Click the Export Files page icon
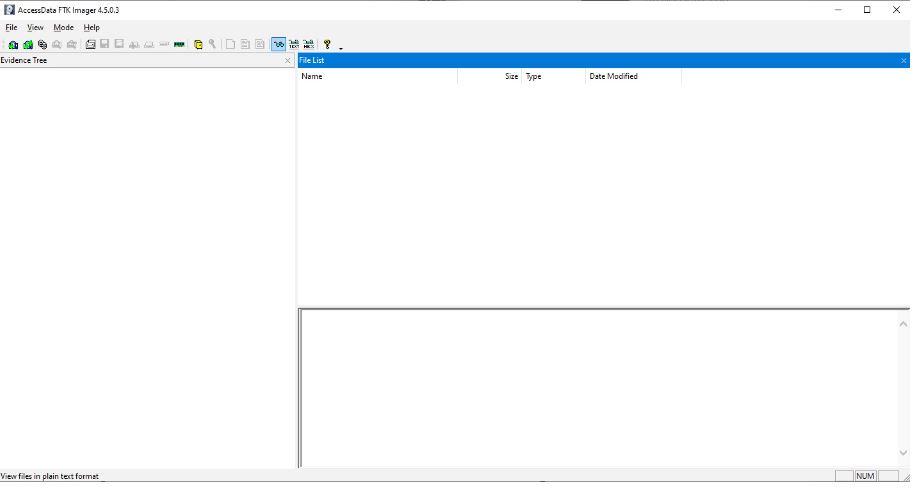 pyautogui.click(x=231, y=44)
